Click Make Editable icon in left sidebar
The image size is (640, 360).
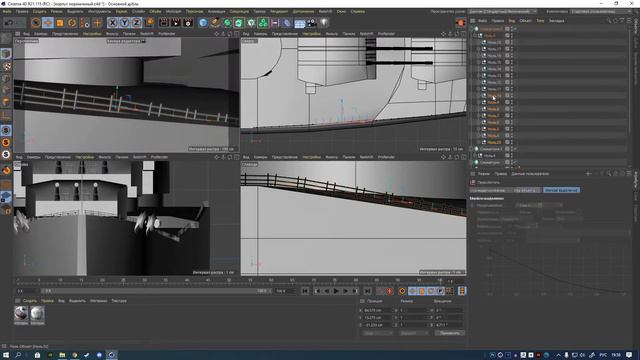tap(6, 38)
